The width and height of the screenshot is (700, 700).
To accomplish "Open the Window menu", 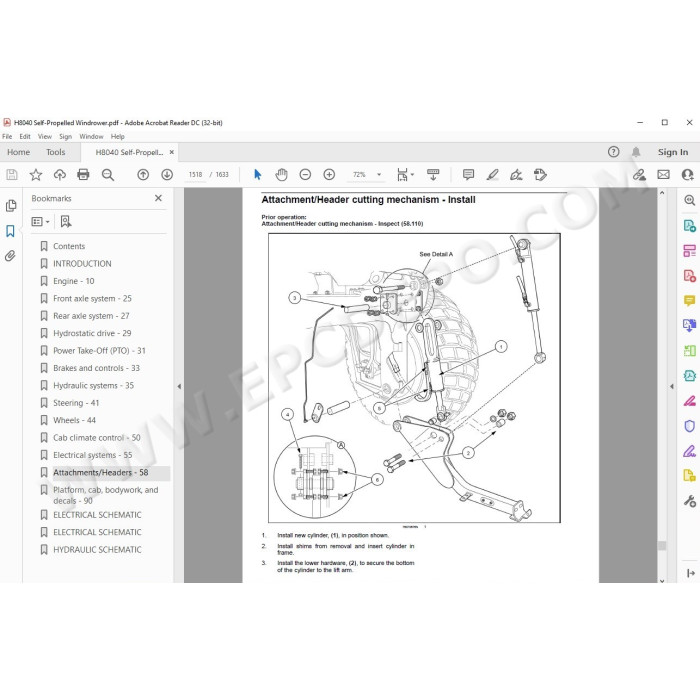I will (91, 137).
